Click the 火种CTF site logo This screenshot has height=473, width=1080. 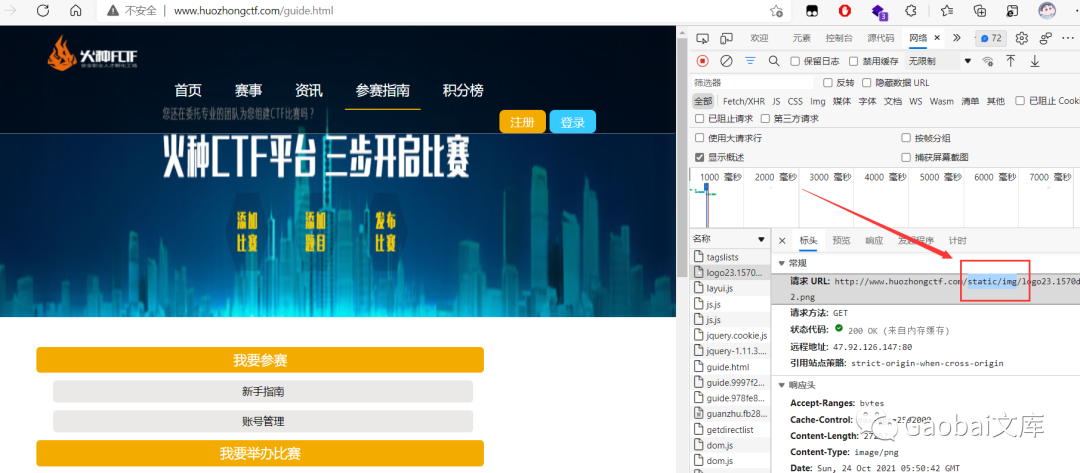pos(93,52)
